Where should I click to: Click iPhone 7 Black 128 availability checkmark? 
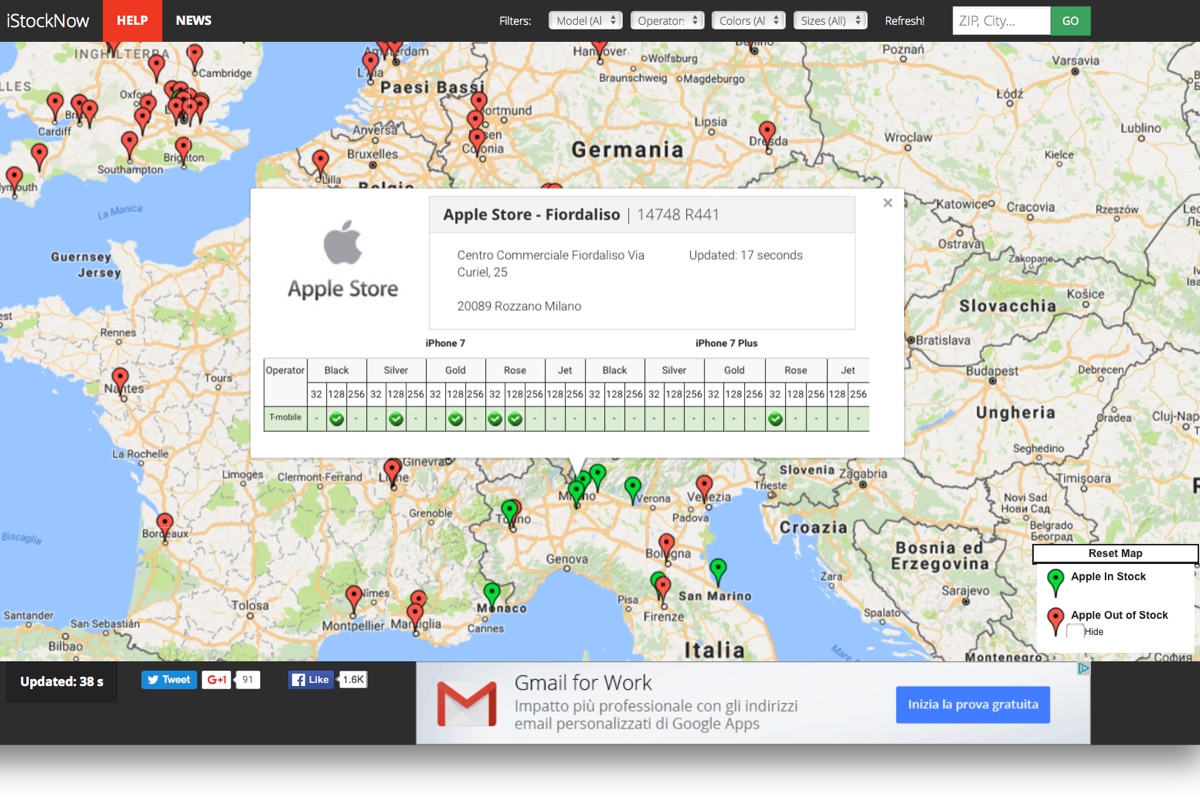(x=336, y=419)
